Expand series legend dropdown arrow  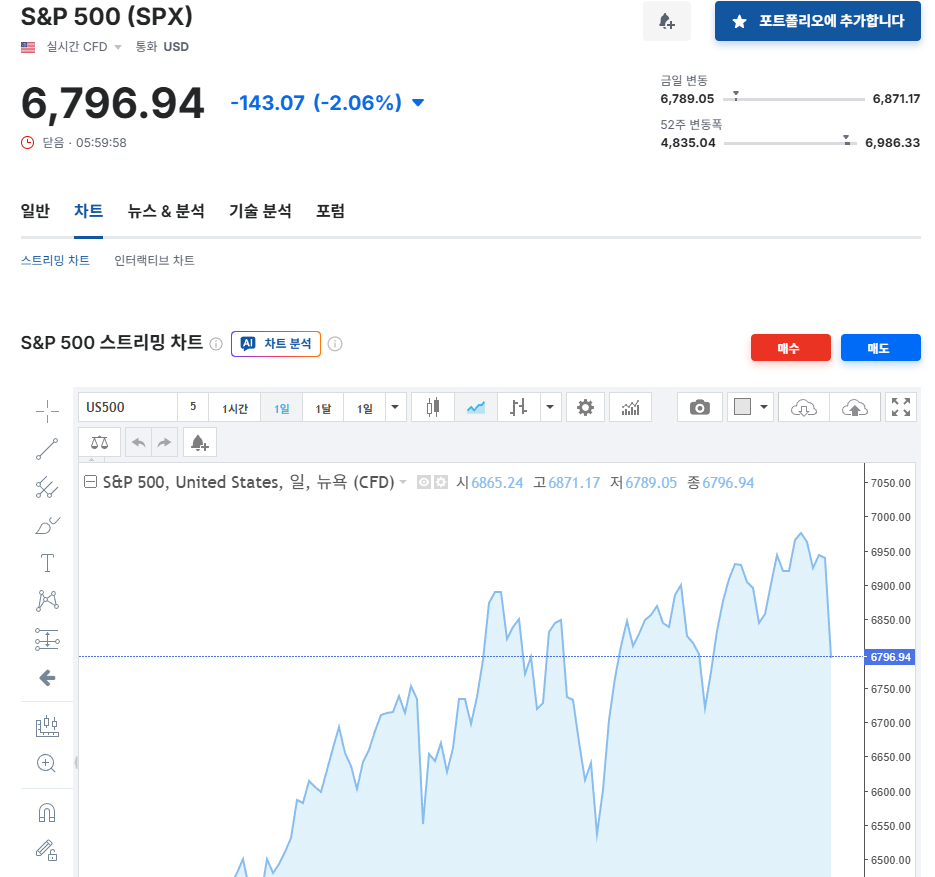[403, 482]
